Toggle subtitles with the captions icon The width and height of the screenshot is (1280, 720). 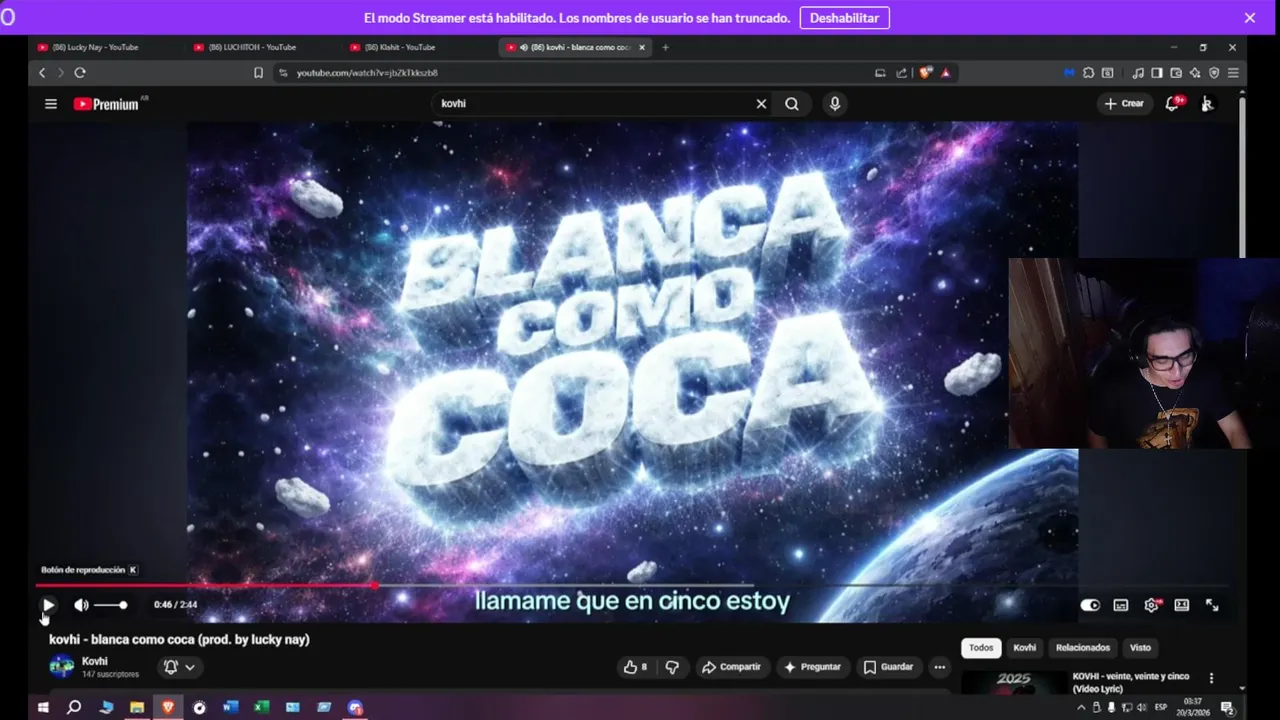click(1121, 605)
